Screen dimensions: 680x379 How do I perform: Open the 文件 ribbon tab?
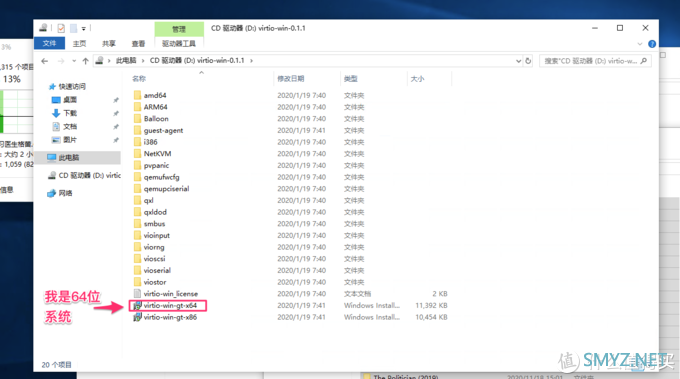pos(49,43)
